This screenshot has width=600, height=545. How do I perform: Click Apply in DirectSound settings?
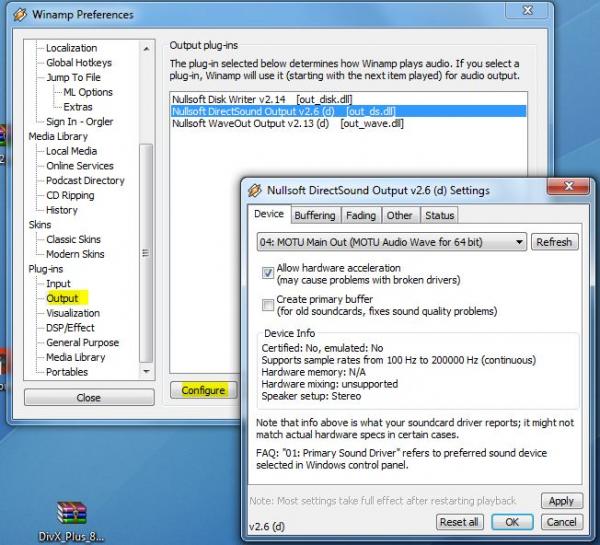coord(561,501)
